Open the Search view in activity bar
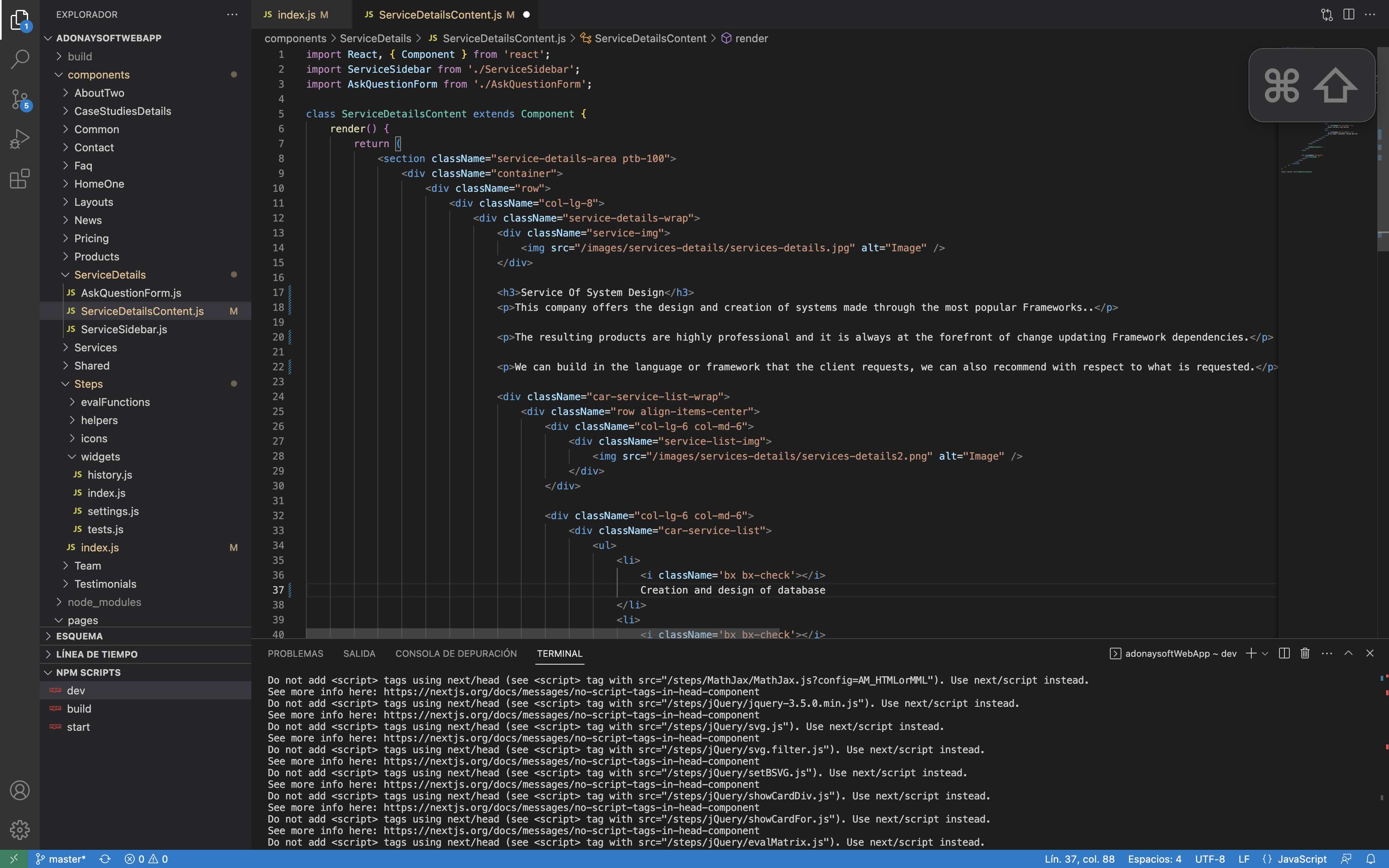Screen dimensions: 1389x868 pyautogui.click(x=19, y=59)
